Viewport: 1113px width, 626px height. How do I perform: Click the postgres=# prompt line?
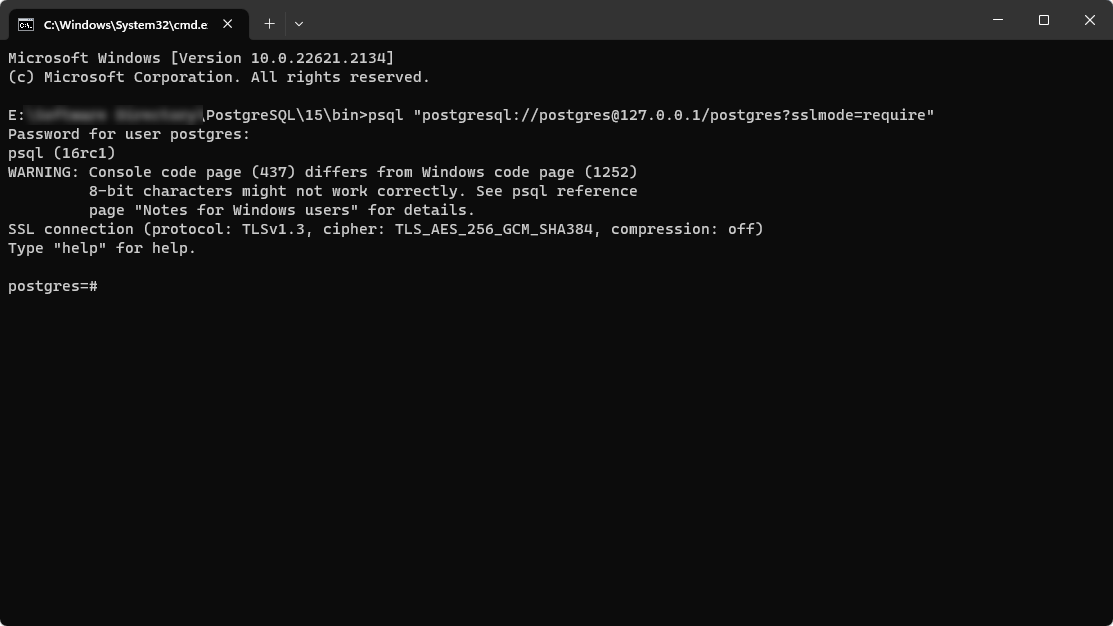point(52,286)
